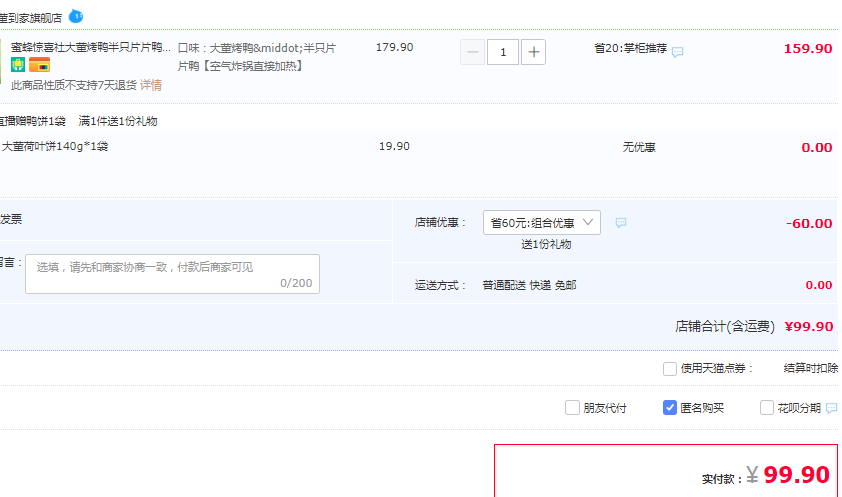The height and width of the screenshot is (497, 842).
Task: Check the 朋友代付 option
Action: pos(572,408)
